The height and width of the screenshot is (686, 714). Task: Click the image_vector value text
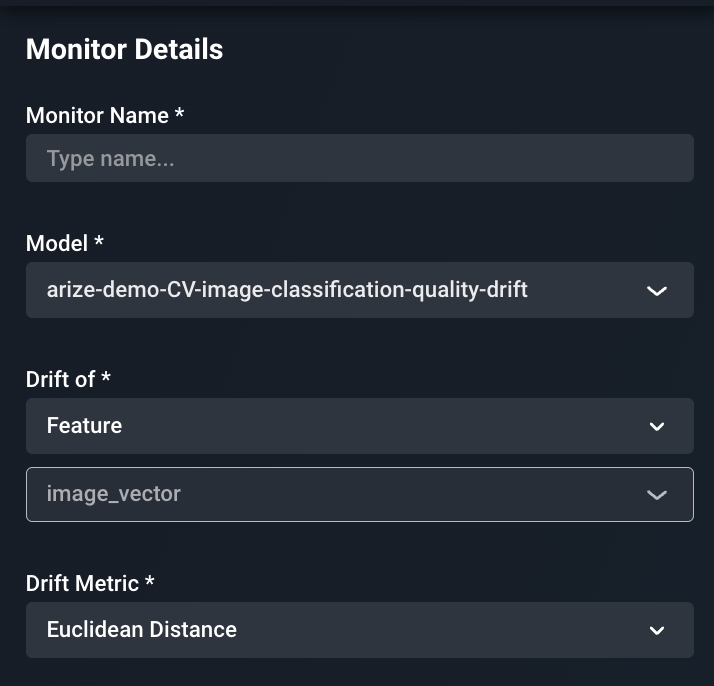(x=113, y=494)
